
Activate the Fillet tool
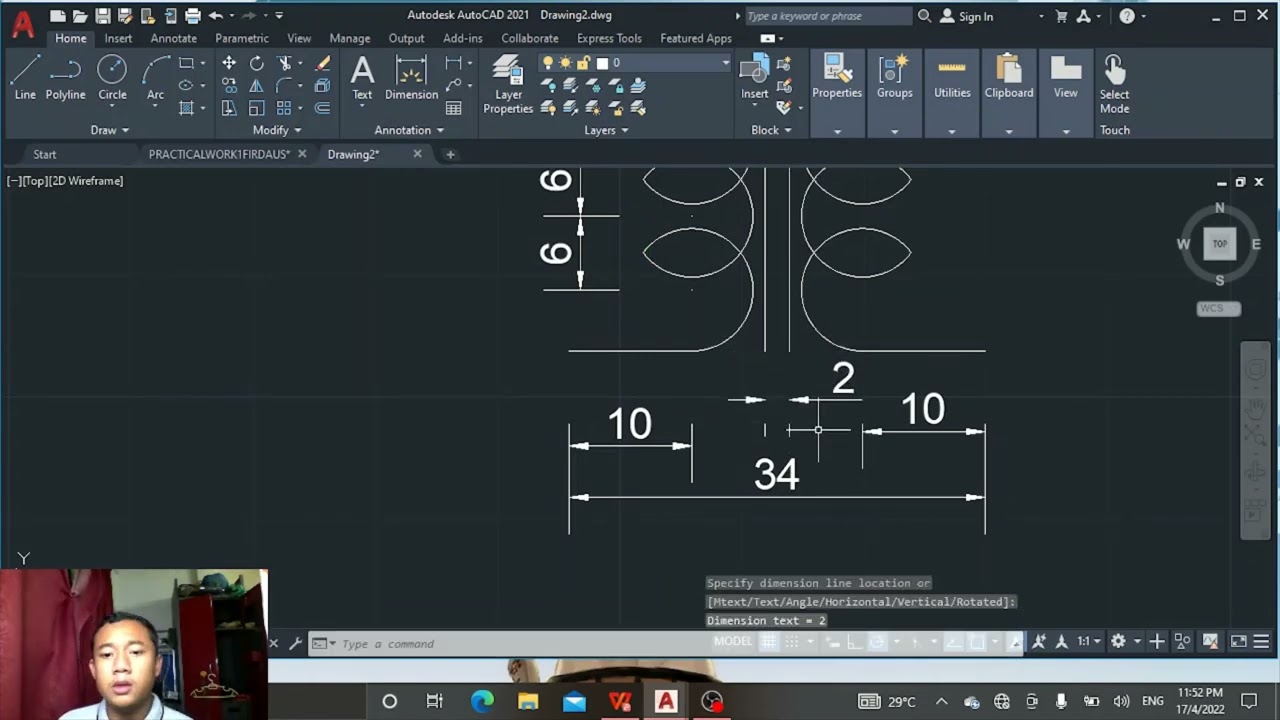click(x=285, y=86)
